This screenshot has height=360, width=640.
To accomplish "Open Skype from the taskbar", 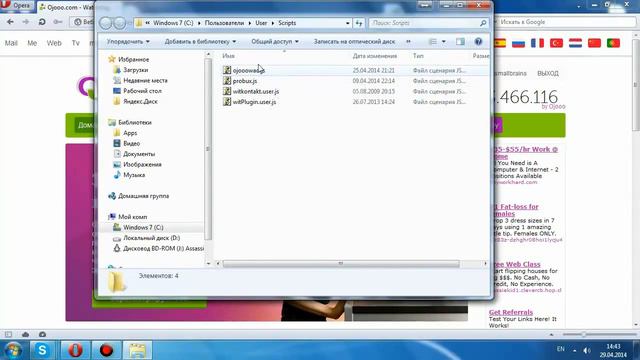I will [x=42, y=350].
